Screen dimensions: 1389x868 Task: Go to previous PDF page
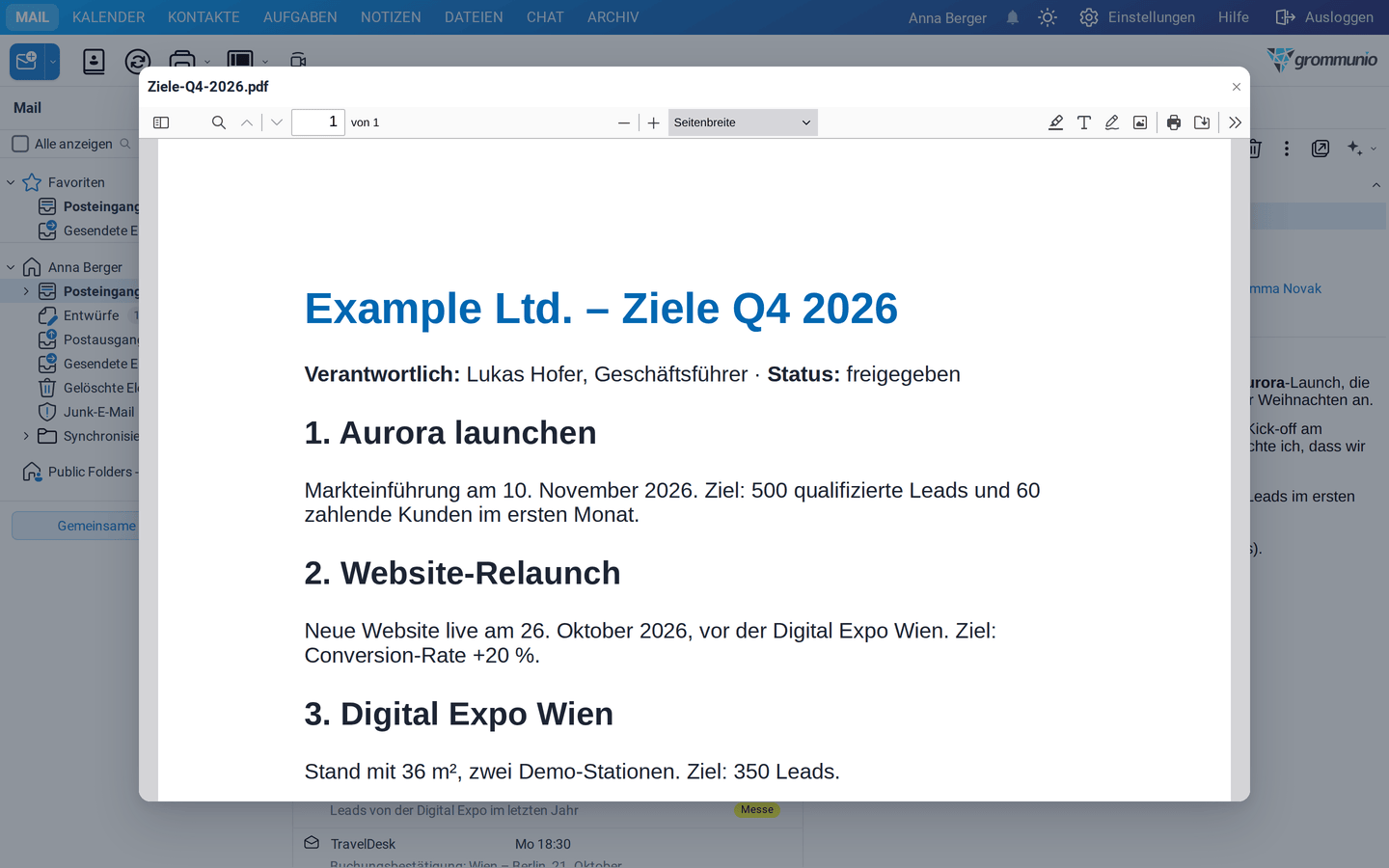click(247, 122)
